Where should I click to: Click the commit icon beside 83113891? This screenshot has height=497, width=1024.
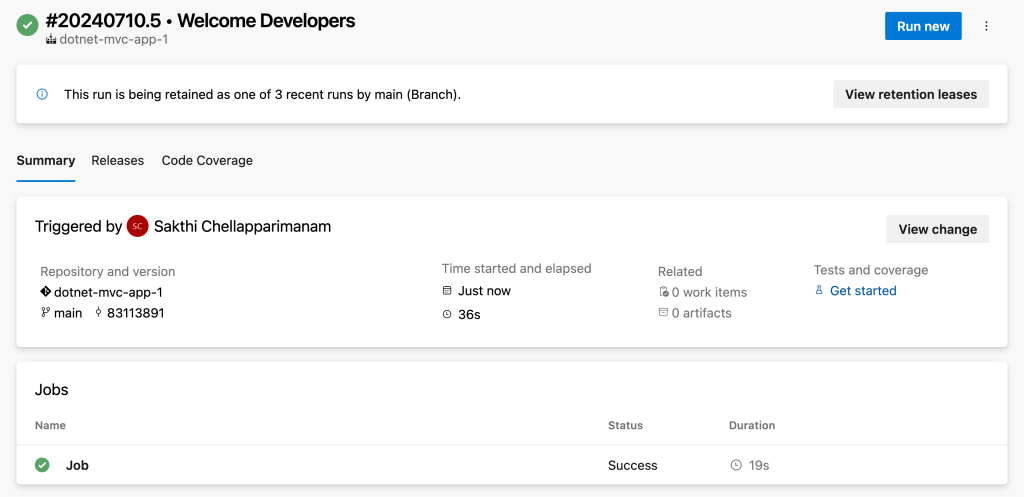pyautogui.click(x=98, y=313)
